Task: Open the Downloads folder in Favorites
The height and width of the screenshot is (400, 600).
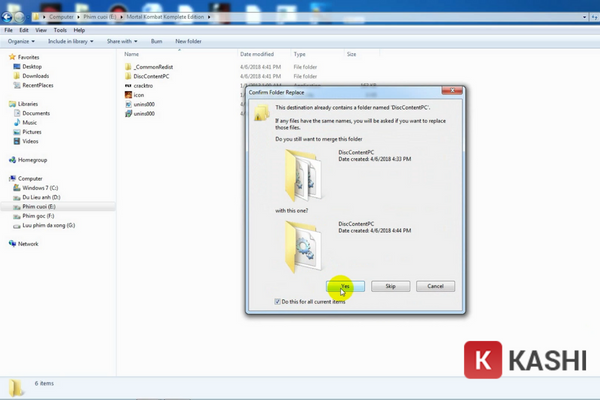Action: click(19, 76)
